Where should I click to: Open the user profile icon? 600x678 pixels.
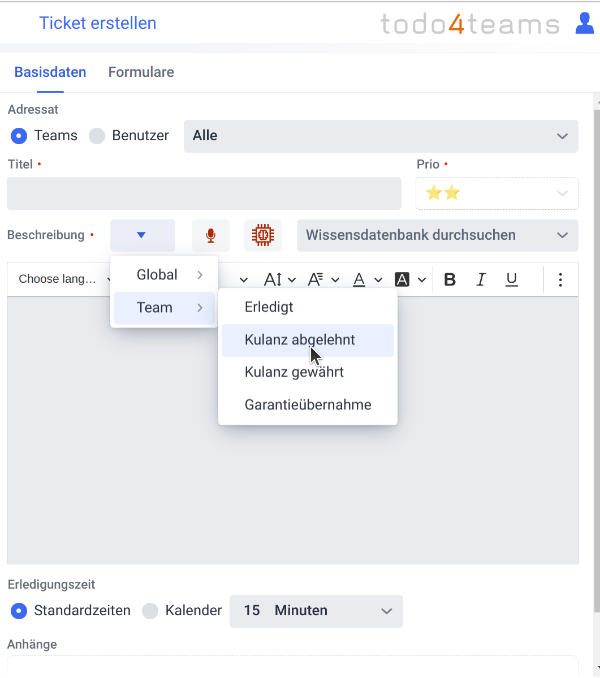coord(584,23)
